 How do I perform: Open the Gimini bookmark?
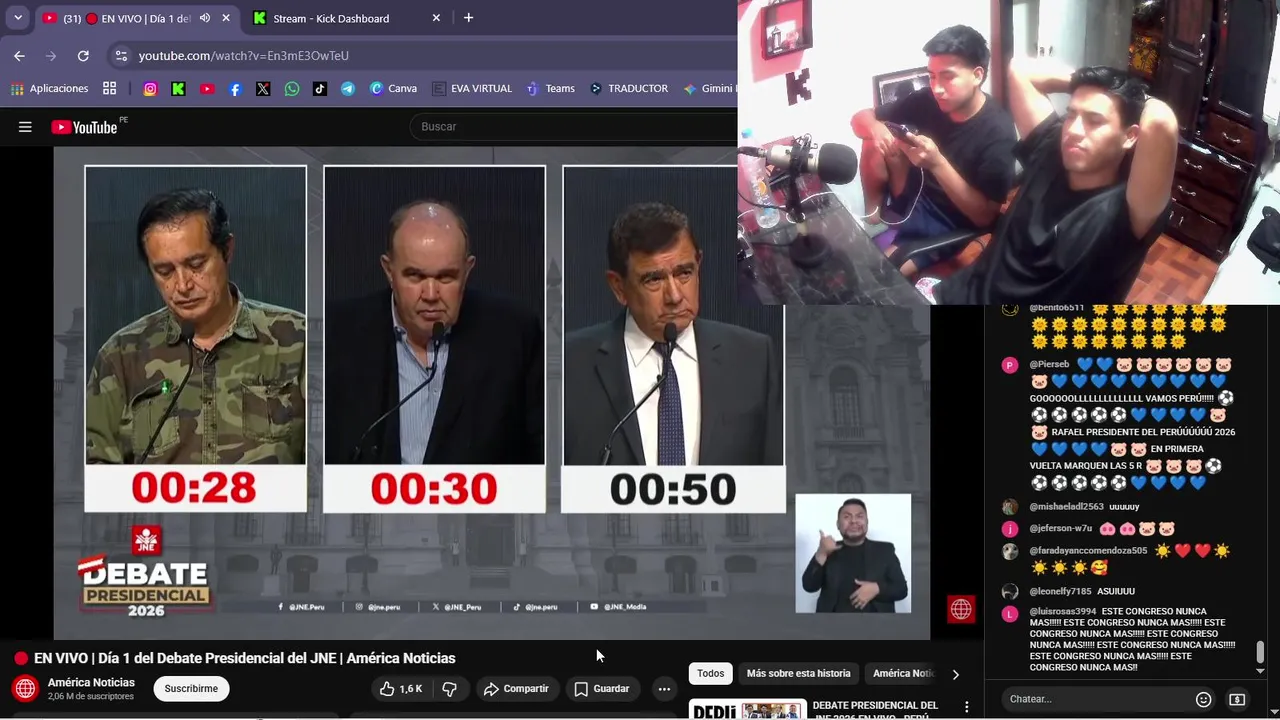point(709,89)
